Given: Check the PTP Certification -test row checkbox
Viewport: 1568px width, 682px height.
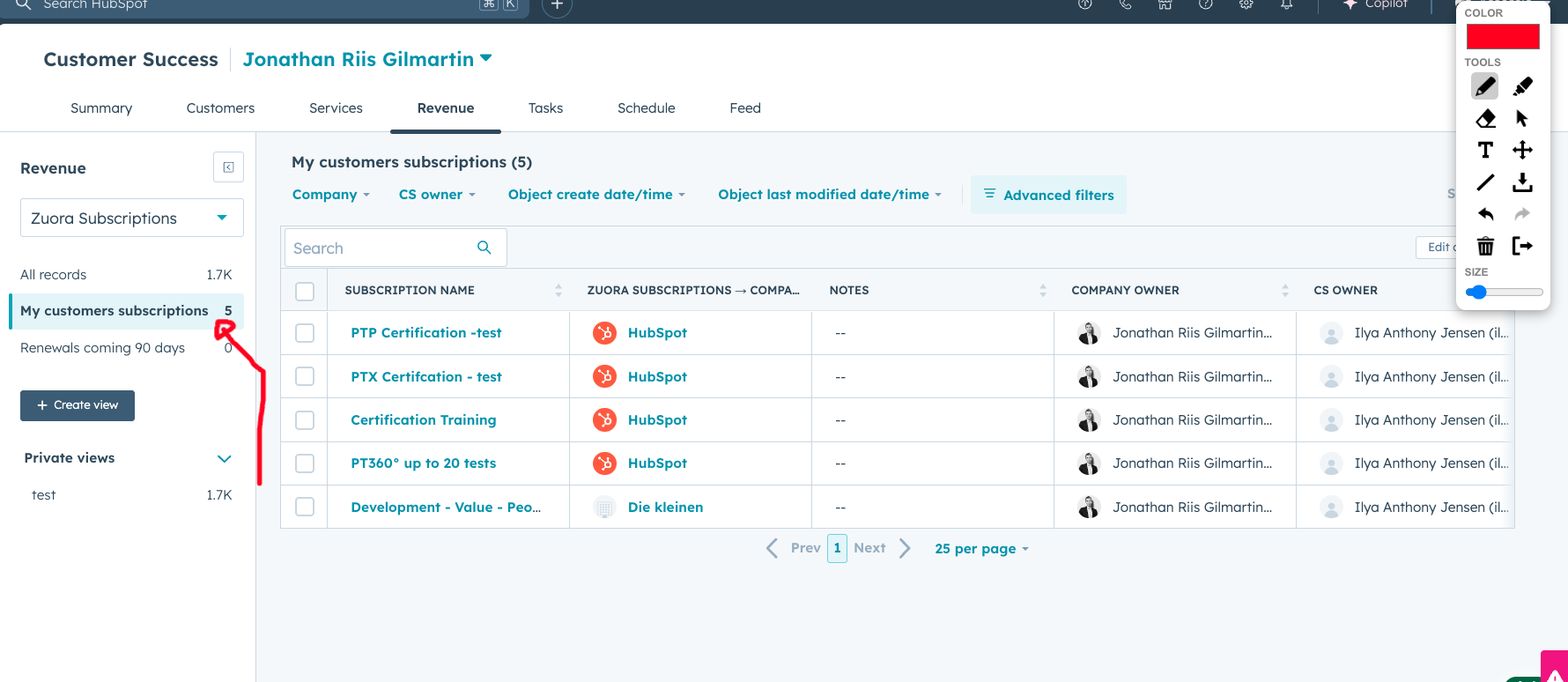Looking at the screenshot, I should [x=305, y=333].
